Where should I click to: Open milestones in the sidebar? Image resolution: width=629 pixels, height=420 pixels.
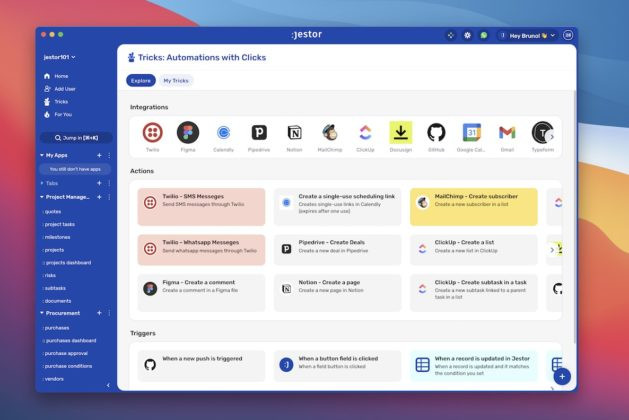(x=57, y=237)
